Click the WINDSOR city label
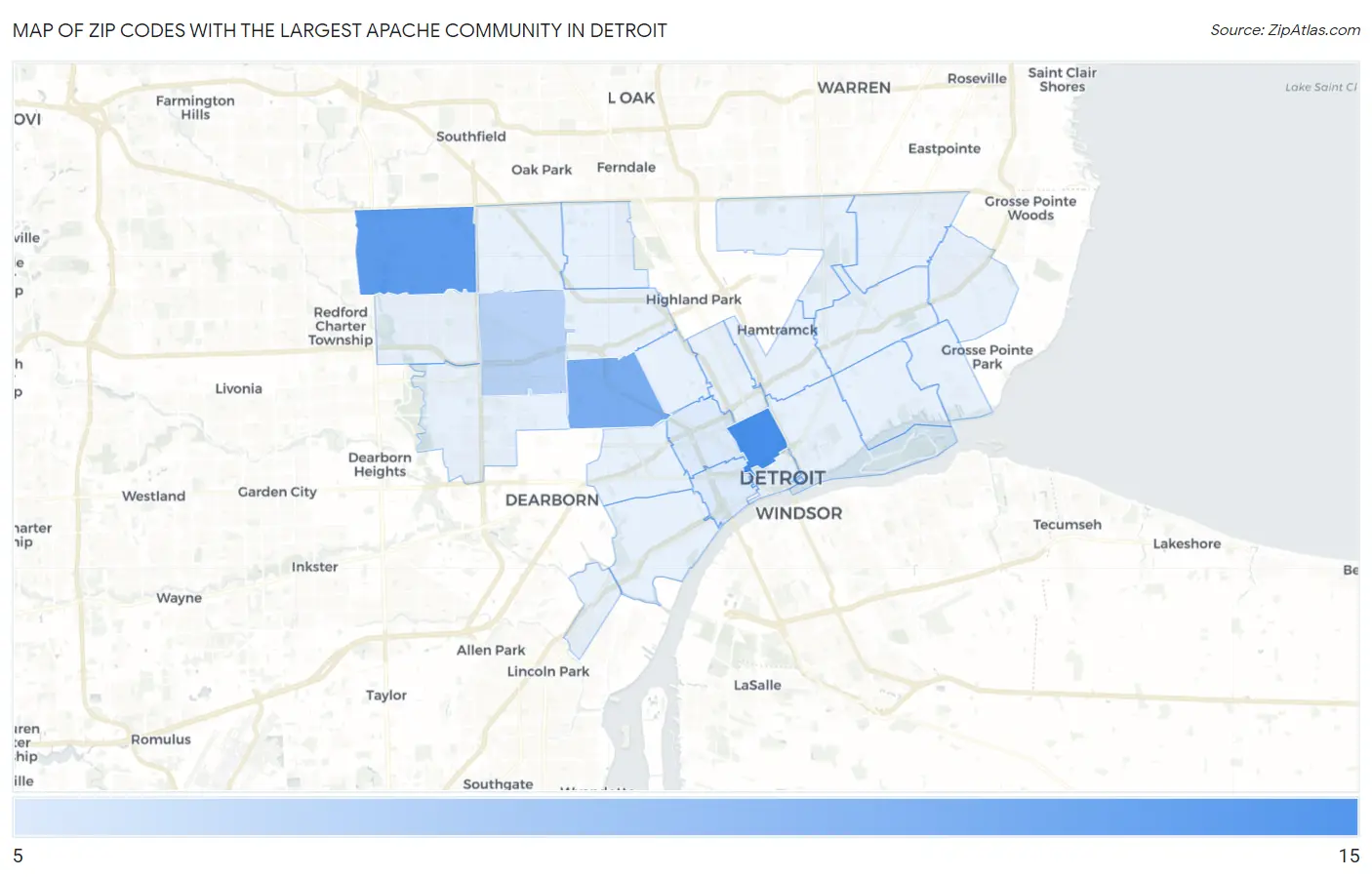Screen dimensions: 1372x877 point(798,513)
